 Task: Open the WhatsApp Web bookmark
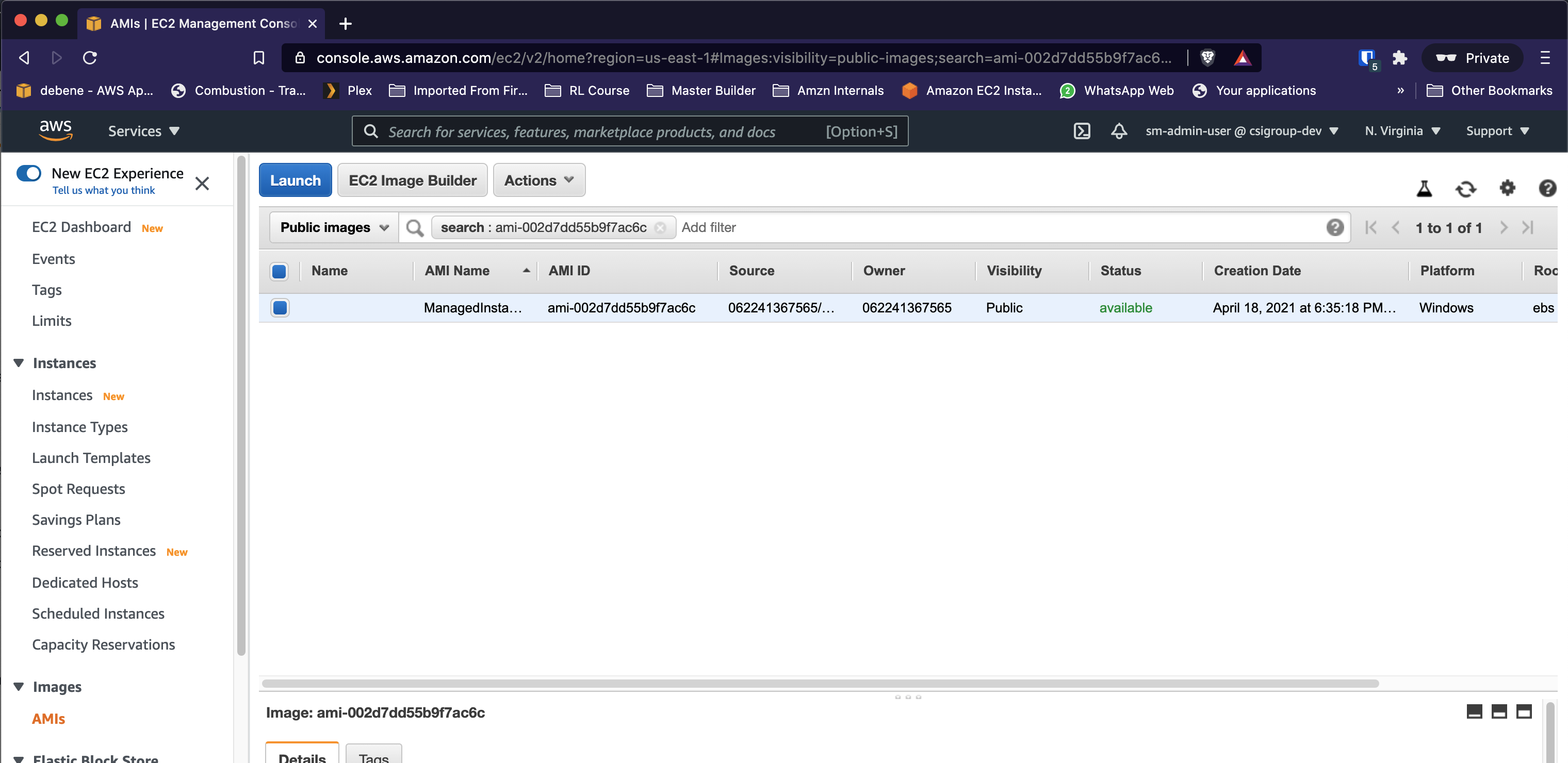point(1117,91)
